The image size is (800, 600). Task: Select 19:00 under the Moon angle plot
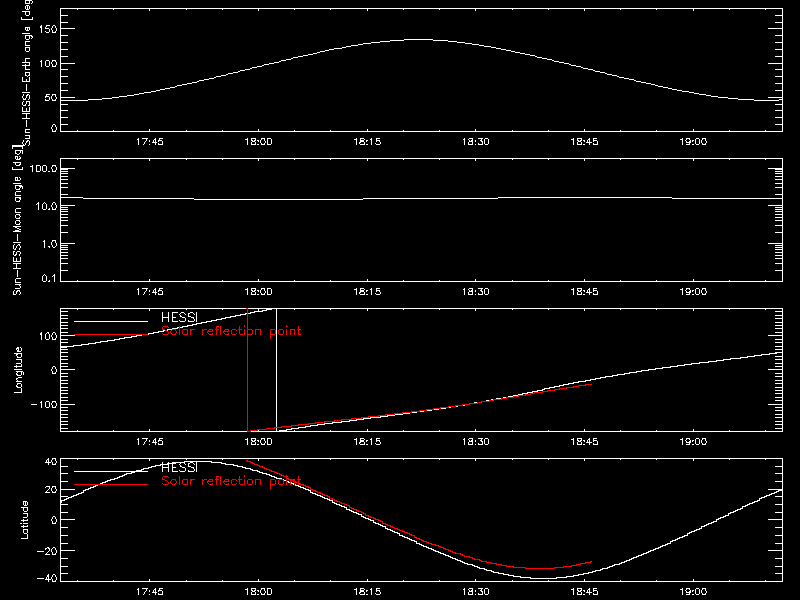point(693,292)
